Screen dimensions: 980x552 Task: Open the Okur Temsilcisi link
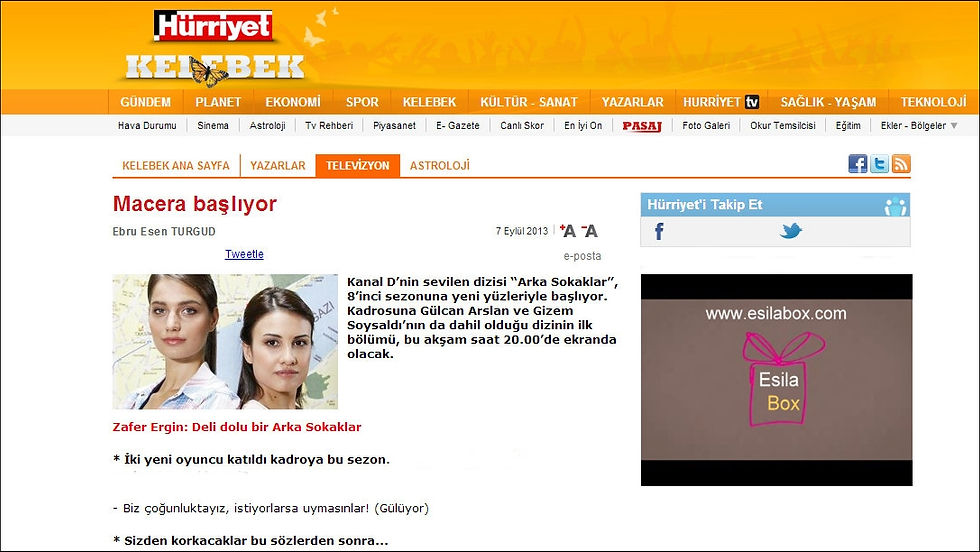coord(782,126)
